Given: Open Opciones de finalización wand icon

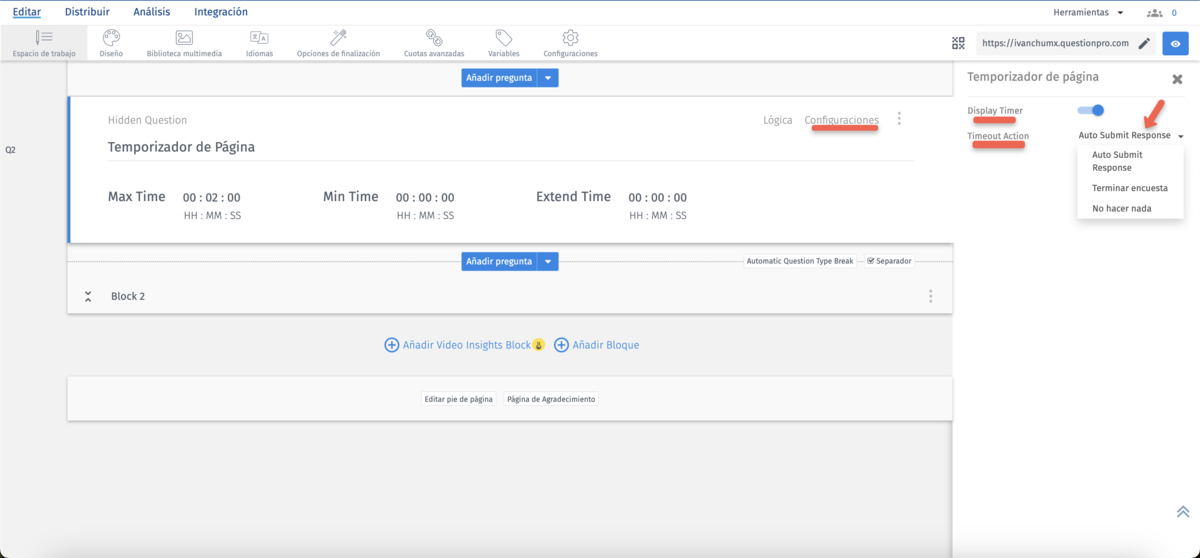Looking at the screenshot, I should [338, 37].
